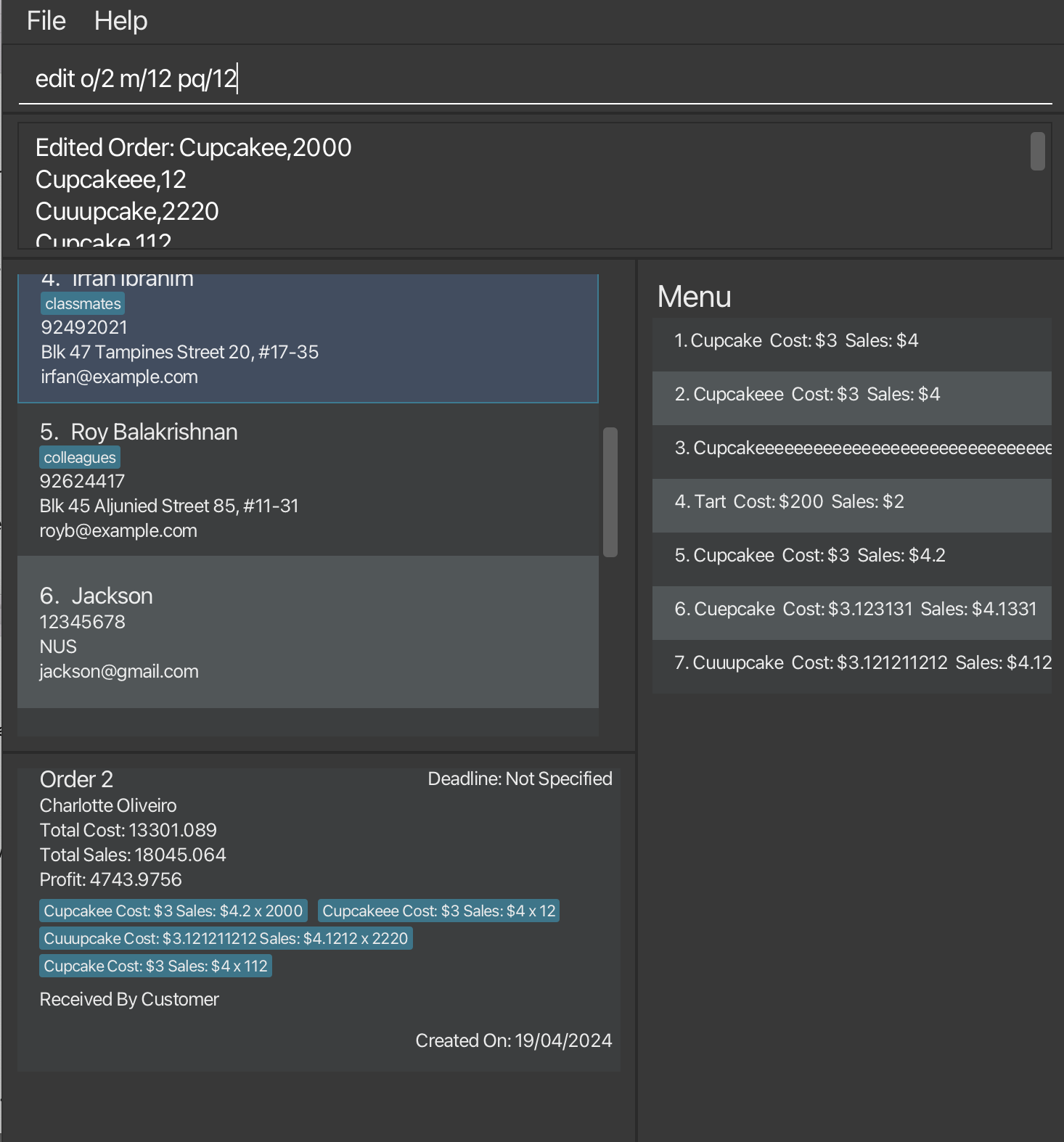This screenshot has height=1142, width=1064.
Task: Select Roy Balakrishnan contact card
Action: tap(308, 480)
